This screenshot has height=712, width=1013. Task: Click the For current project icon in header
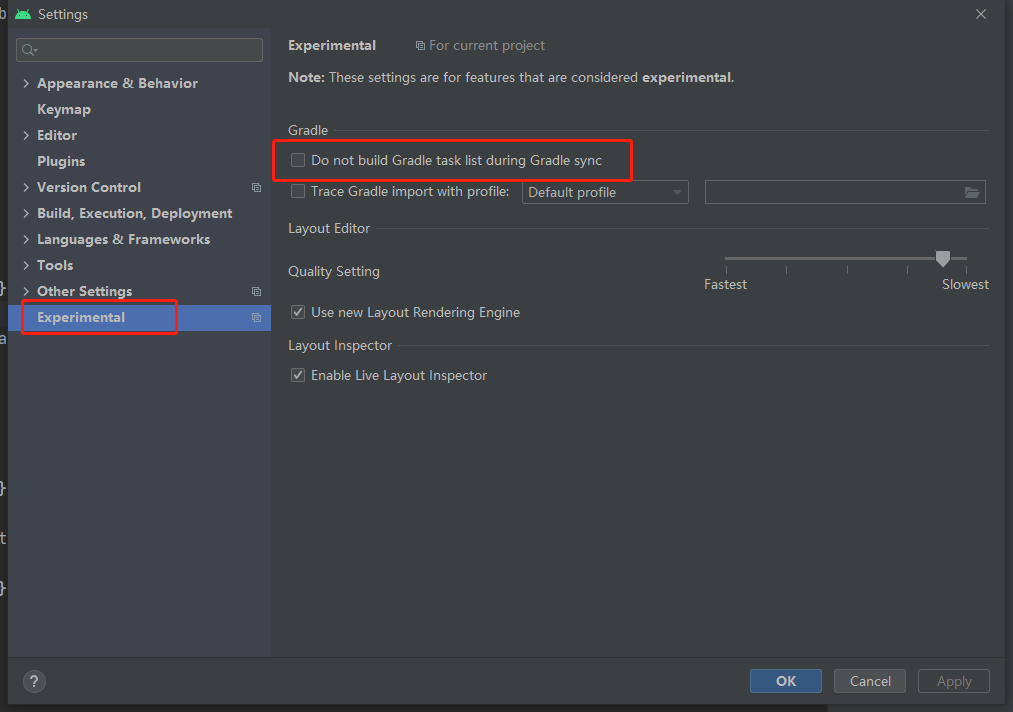point(418,45)
